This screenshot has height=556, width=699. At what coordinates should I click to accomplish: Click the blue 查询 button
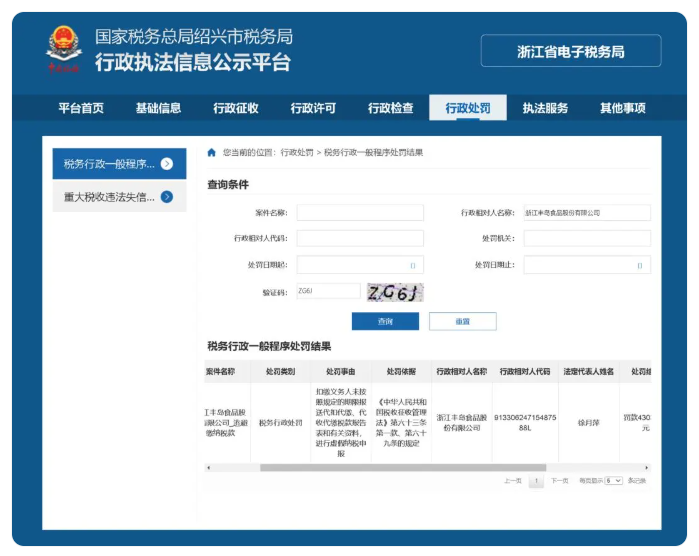385,321
